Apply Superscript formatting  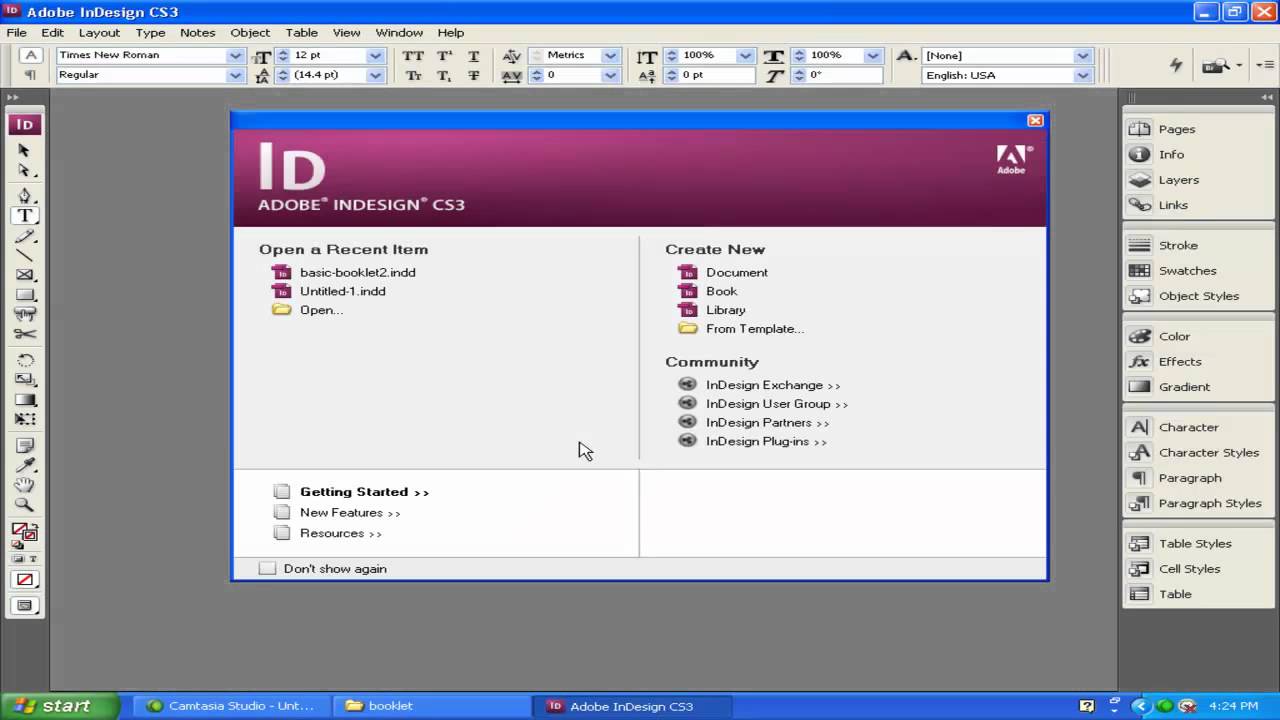pos(444,56)
